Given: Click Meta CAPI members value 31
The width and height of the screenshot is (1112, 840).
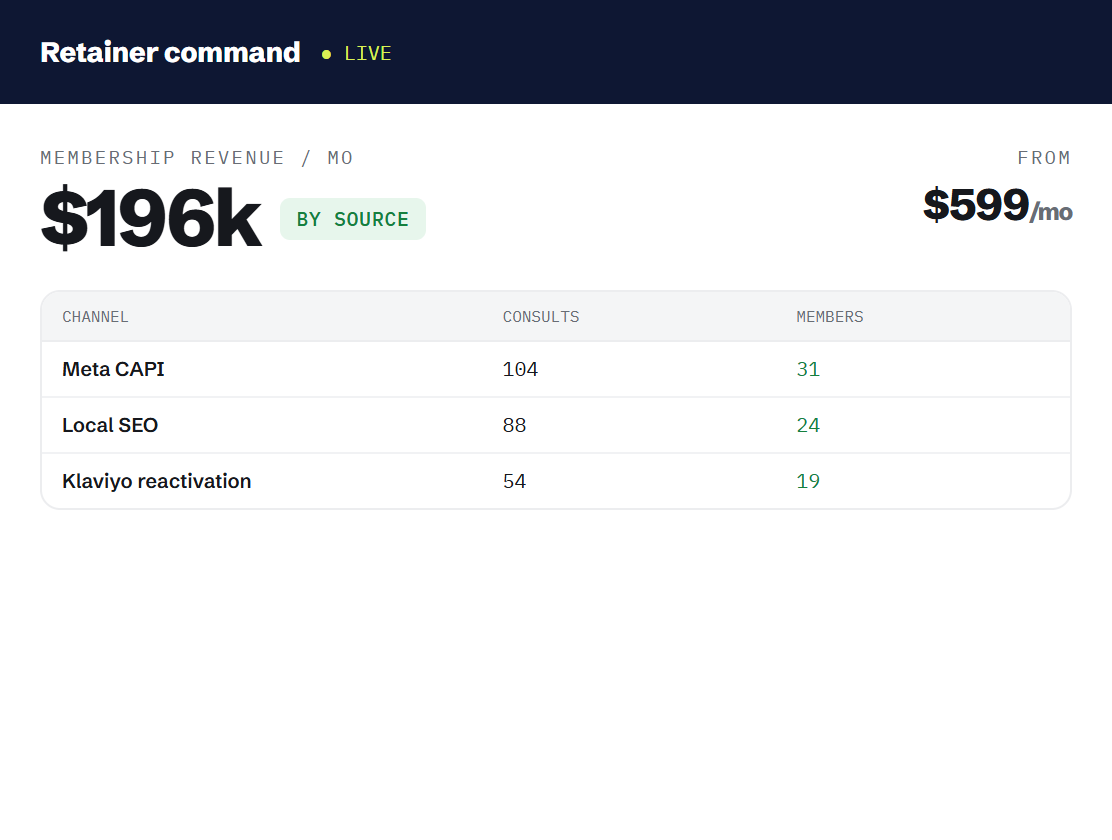Looking at the screenshot, I should (808, 370).
